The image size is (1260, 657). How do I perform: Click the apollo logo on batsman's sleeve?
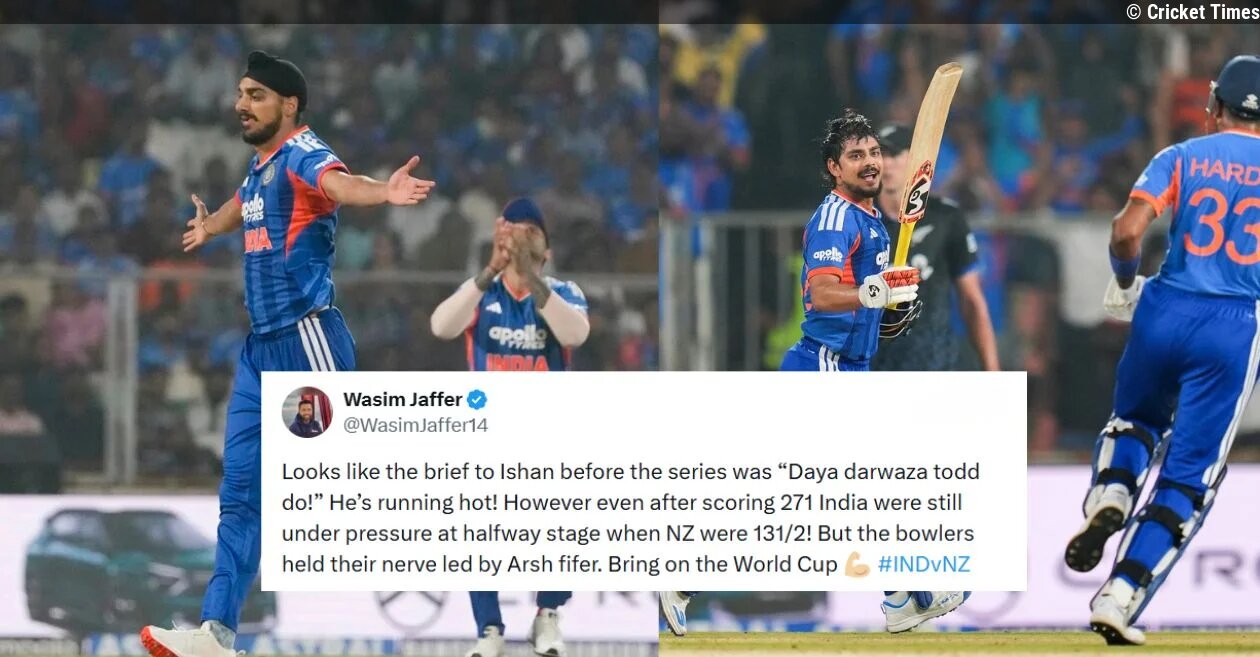pyautogui.click(x=827, y=254)
